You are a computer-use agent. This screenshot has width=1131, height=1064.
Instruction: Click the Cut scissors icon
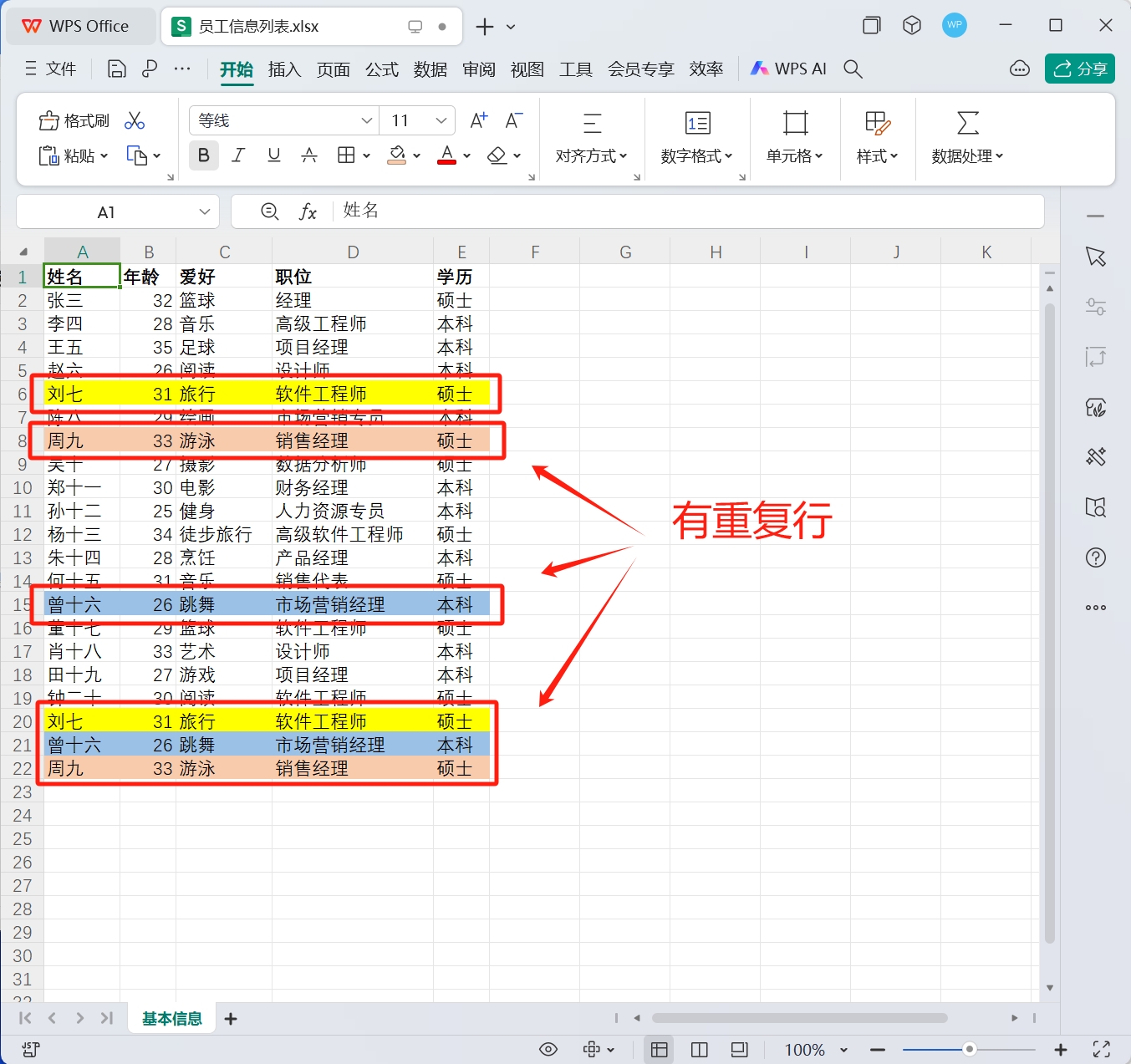click(135, 121)
